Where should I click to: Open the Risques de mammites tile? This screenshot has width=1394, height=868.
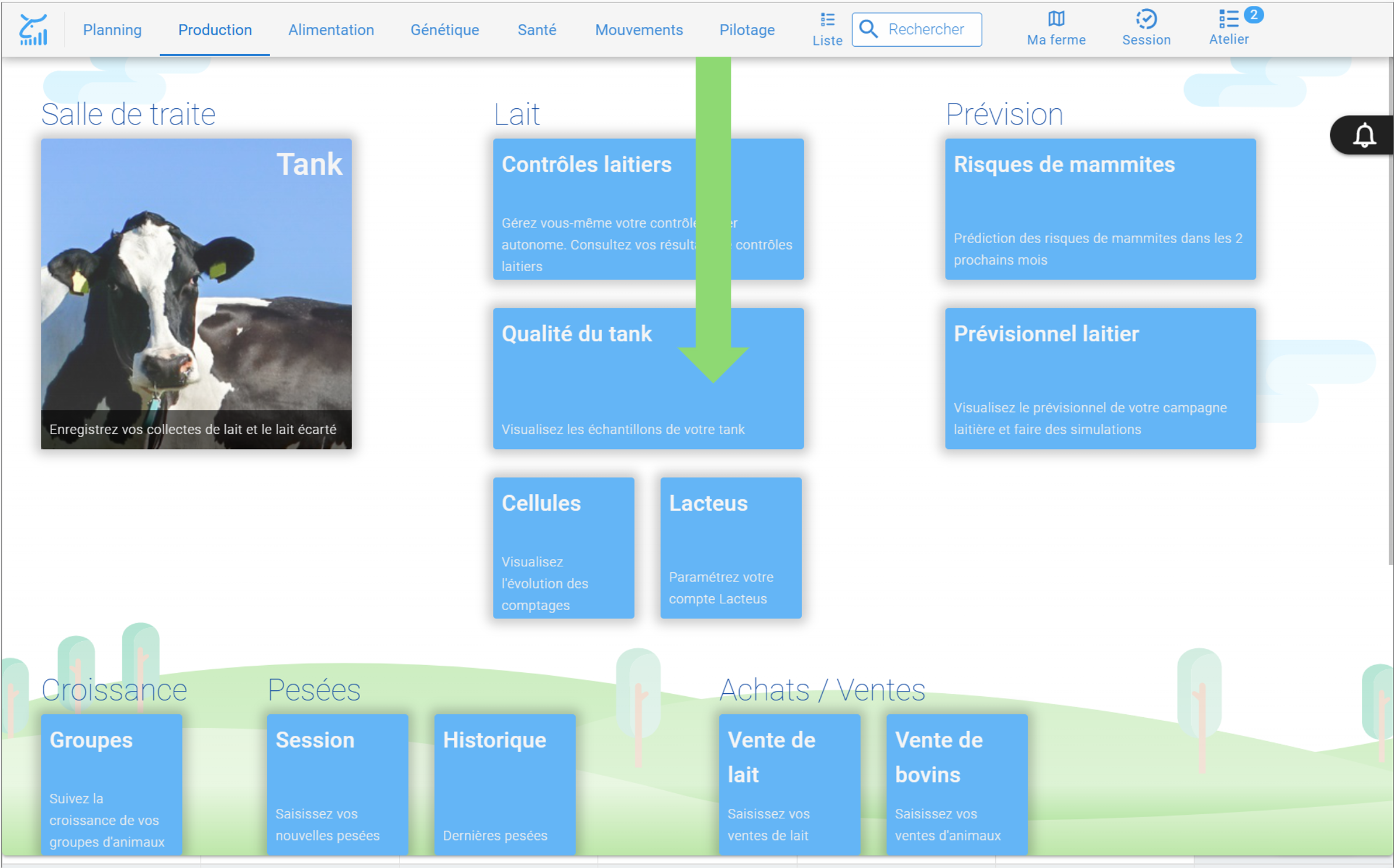(1100, 209)
